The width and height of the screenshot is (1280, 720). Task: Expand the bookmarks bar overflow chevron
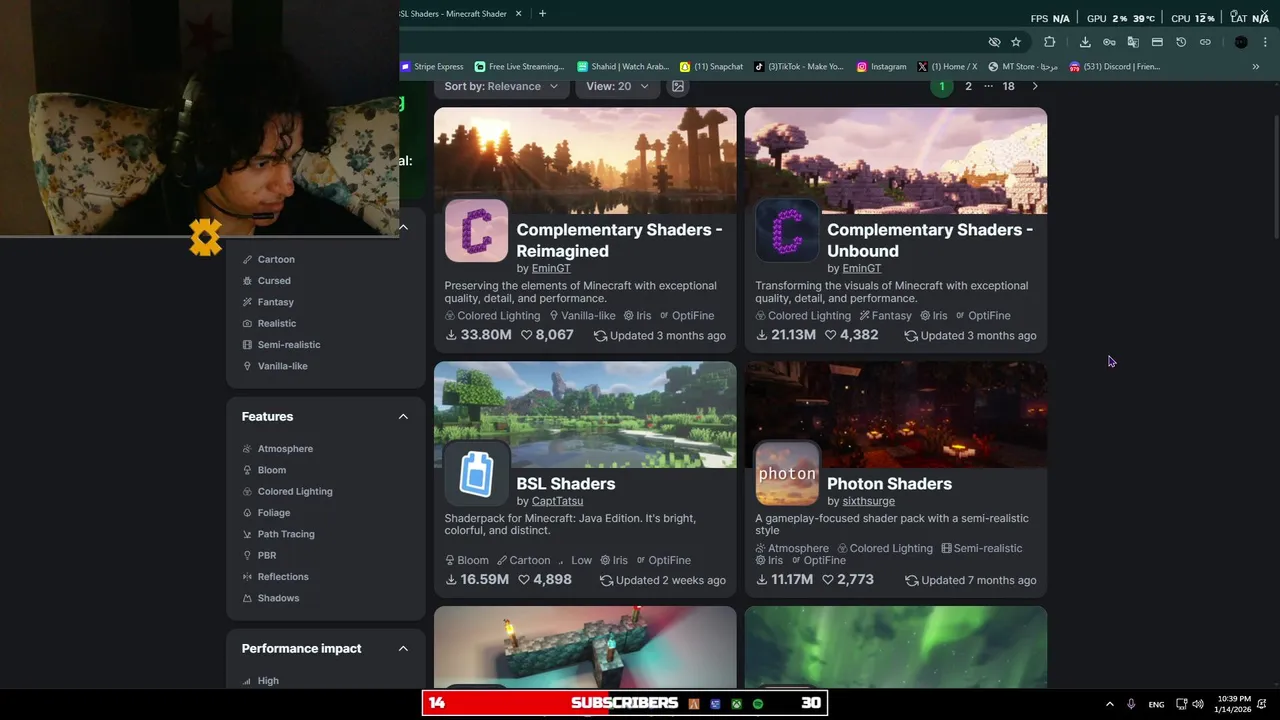(x=1256, y=67)
